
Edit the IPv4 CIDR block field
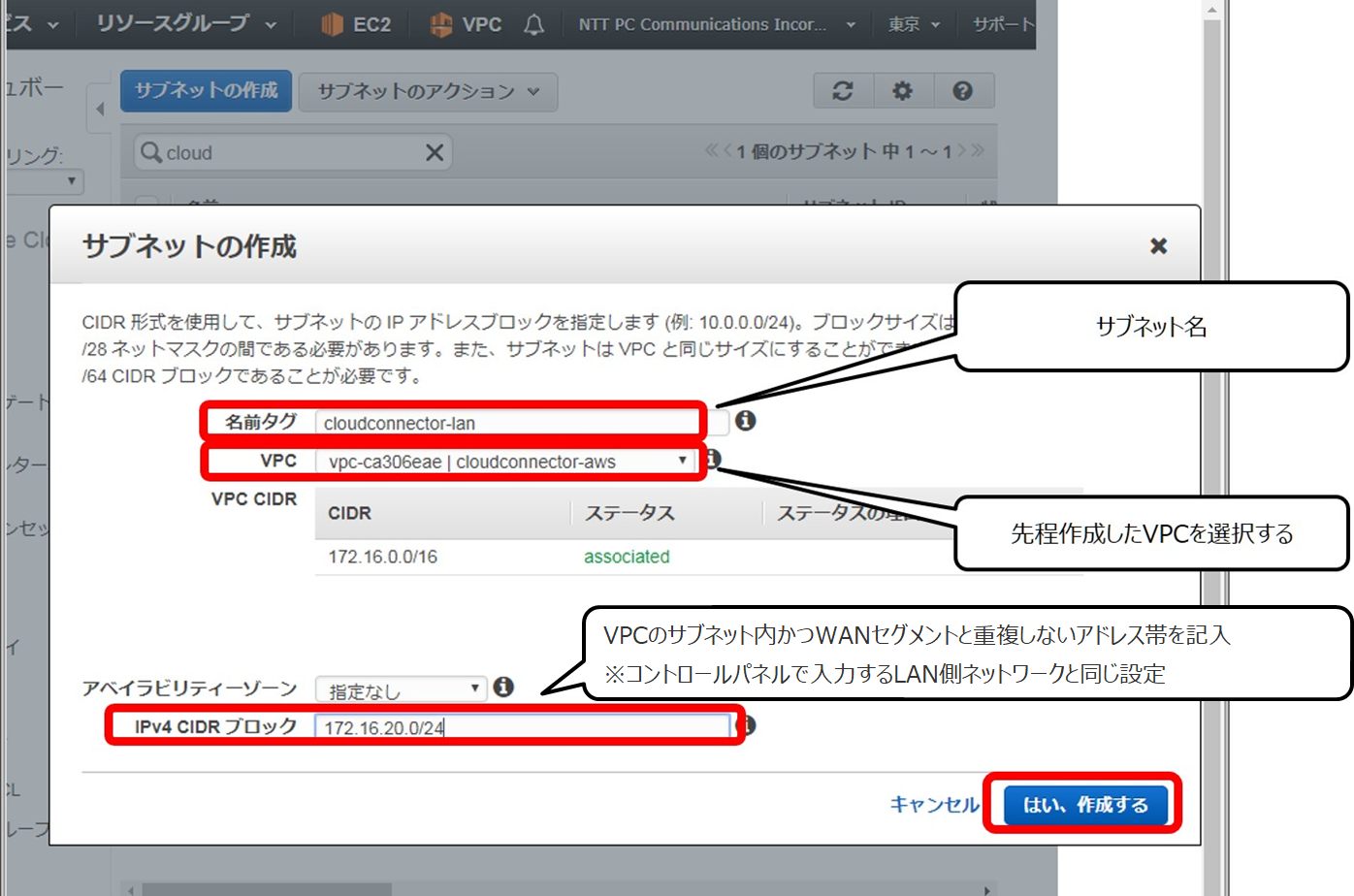[523, 727]
